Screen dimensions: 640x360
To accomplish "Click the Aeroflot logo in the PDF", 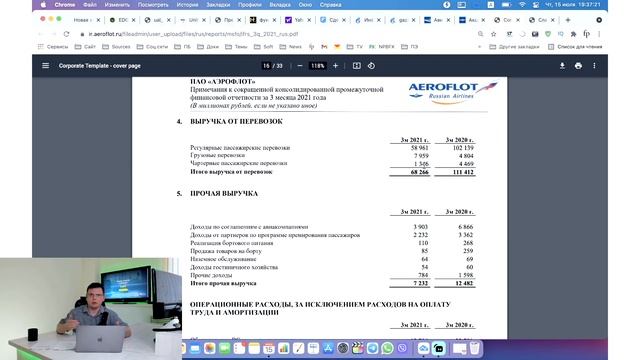I will (452, 93).
